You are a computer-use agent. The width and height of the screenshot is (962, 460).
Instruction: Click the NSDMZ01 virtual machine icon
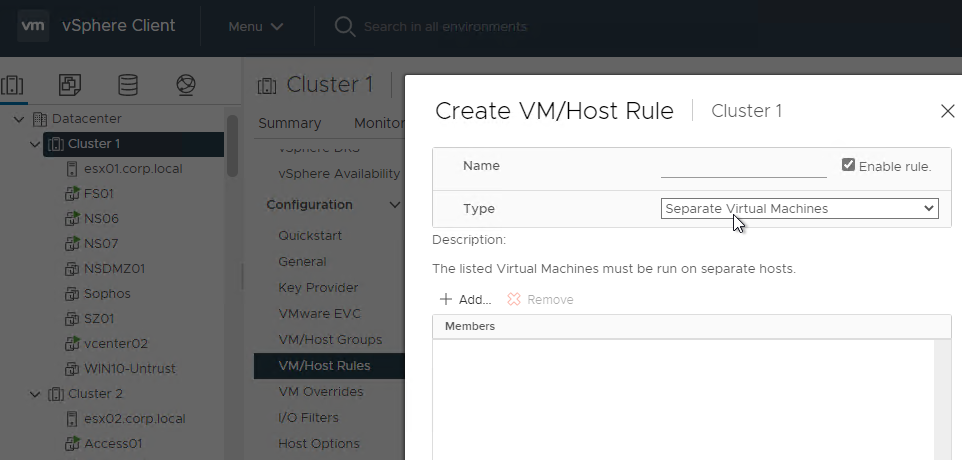(x=72, y=269)
